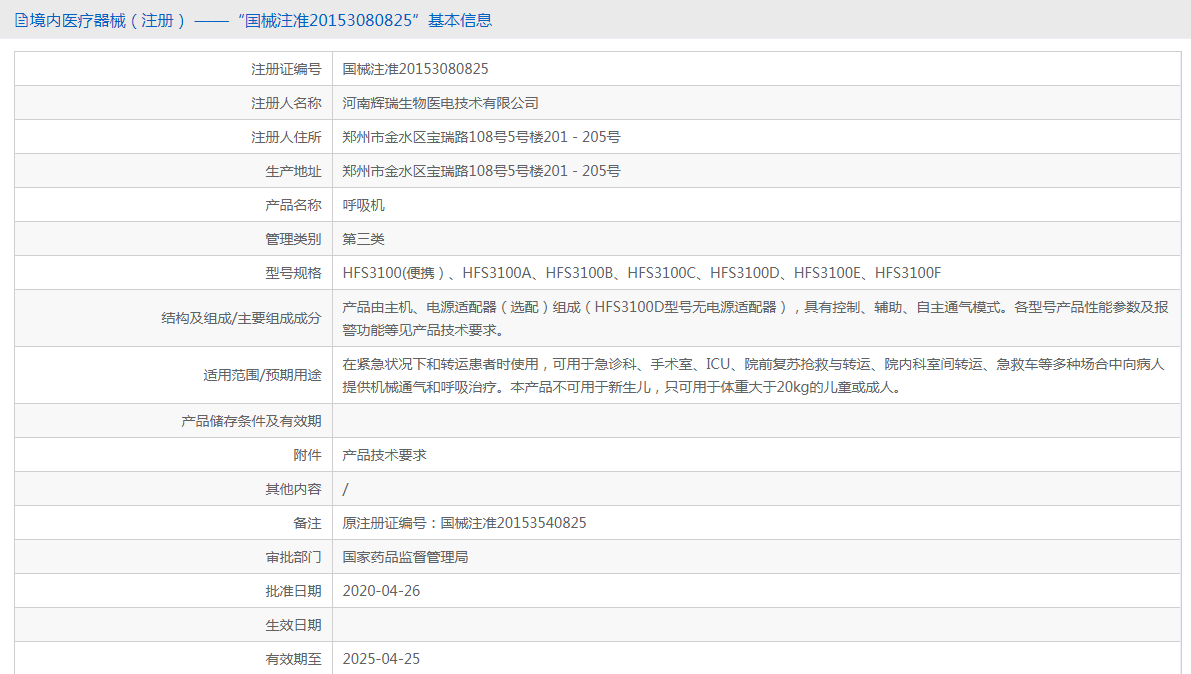Click the 注册人住所 address value
Viewport: 1191px width, 674px height.
tap(481, 137)
